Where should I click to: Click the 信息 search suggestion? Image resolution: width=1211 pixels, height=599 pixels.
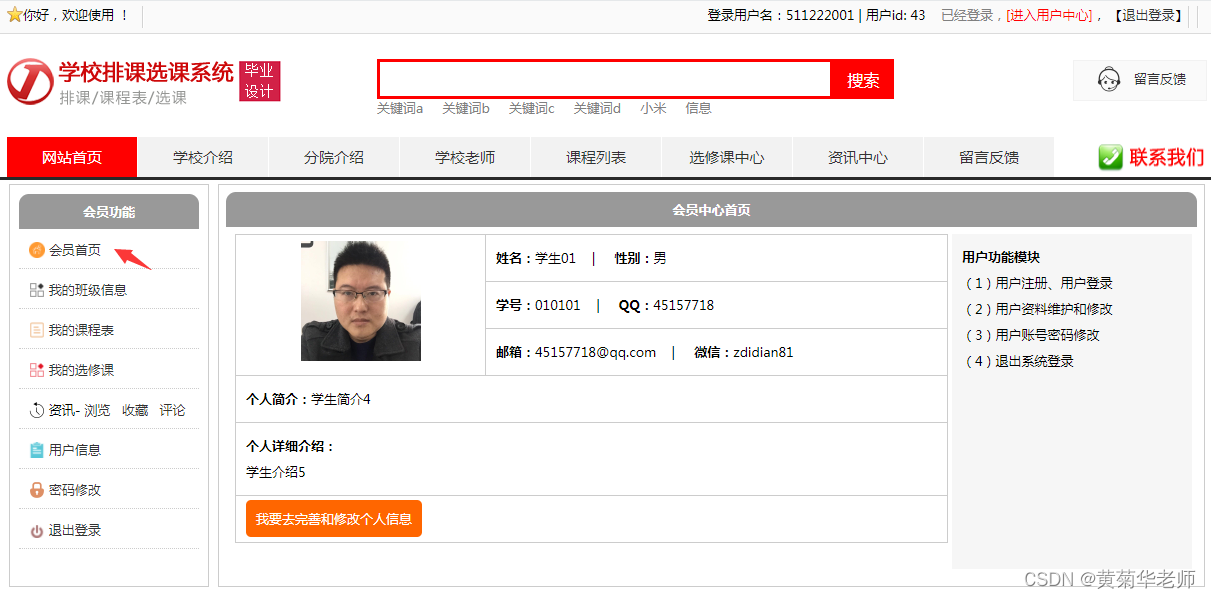(x=698, y=108)
